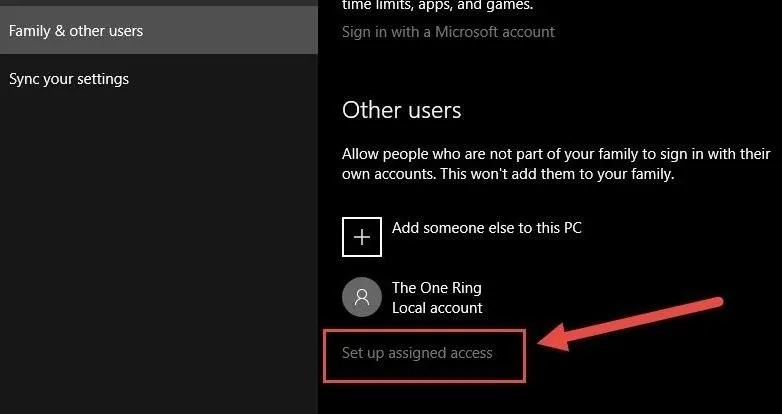Click the plus icon to add someone

tap(362, 237)
